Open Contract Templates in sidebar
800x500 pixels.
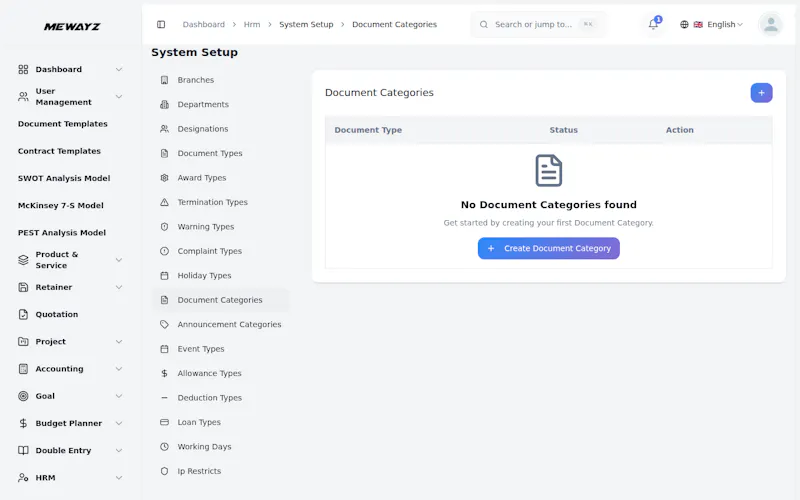point(59,151)
